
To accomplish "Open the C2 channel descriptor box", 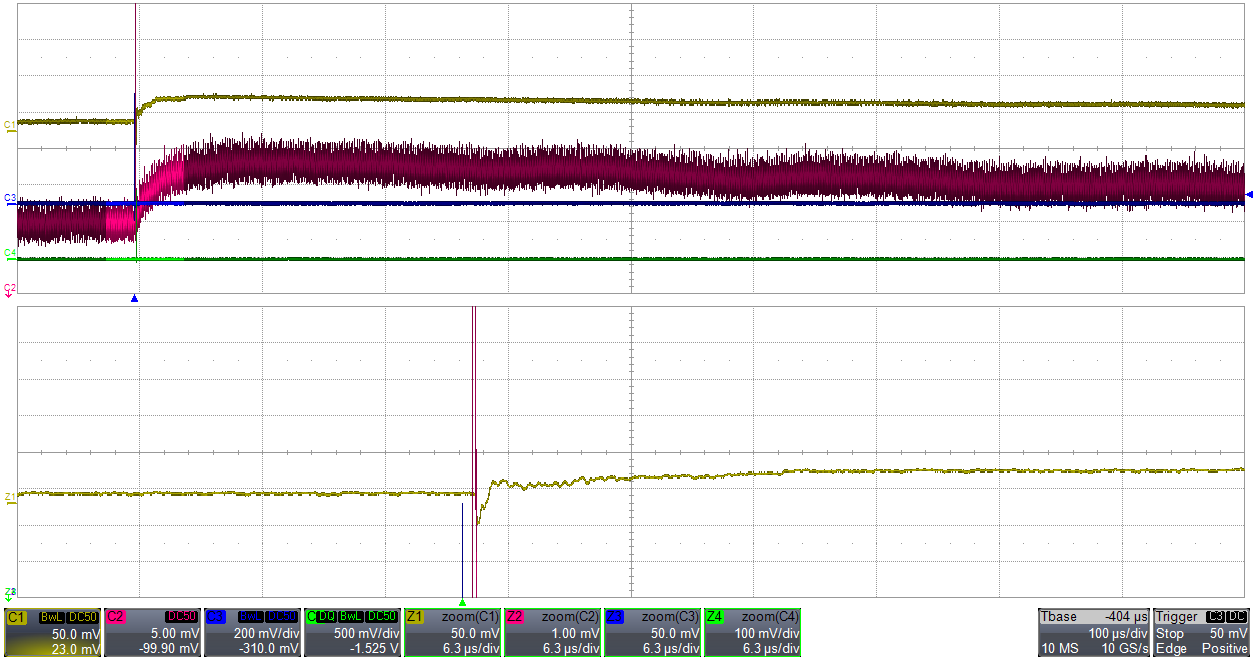I will tap(152, 632).
